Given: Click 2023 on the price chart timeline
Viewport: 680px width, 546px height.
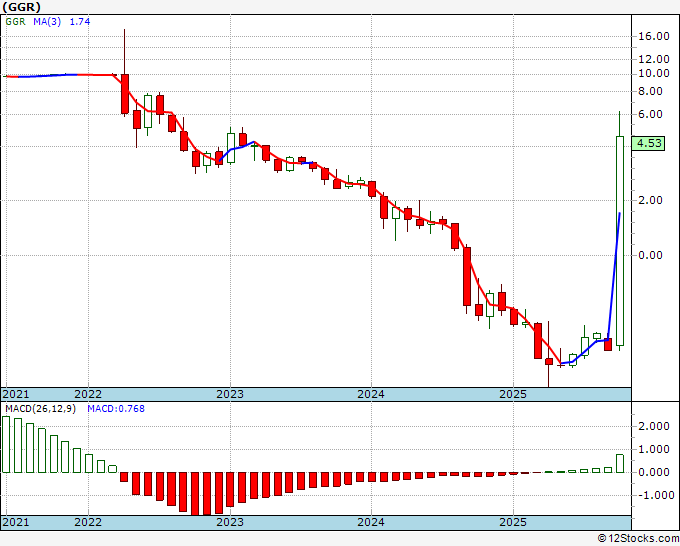Looking at the screenshot, I should pos(230,394).
